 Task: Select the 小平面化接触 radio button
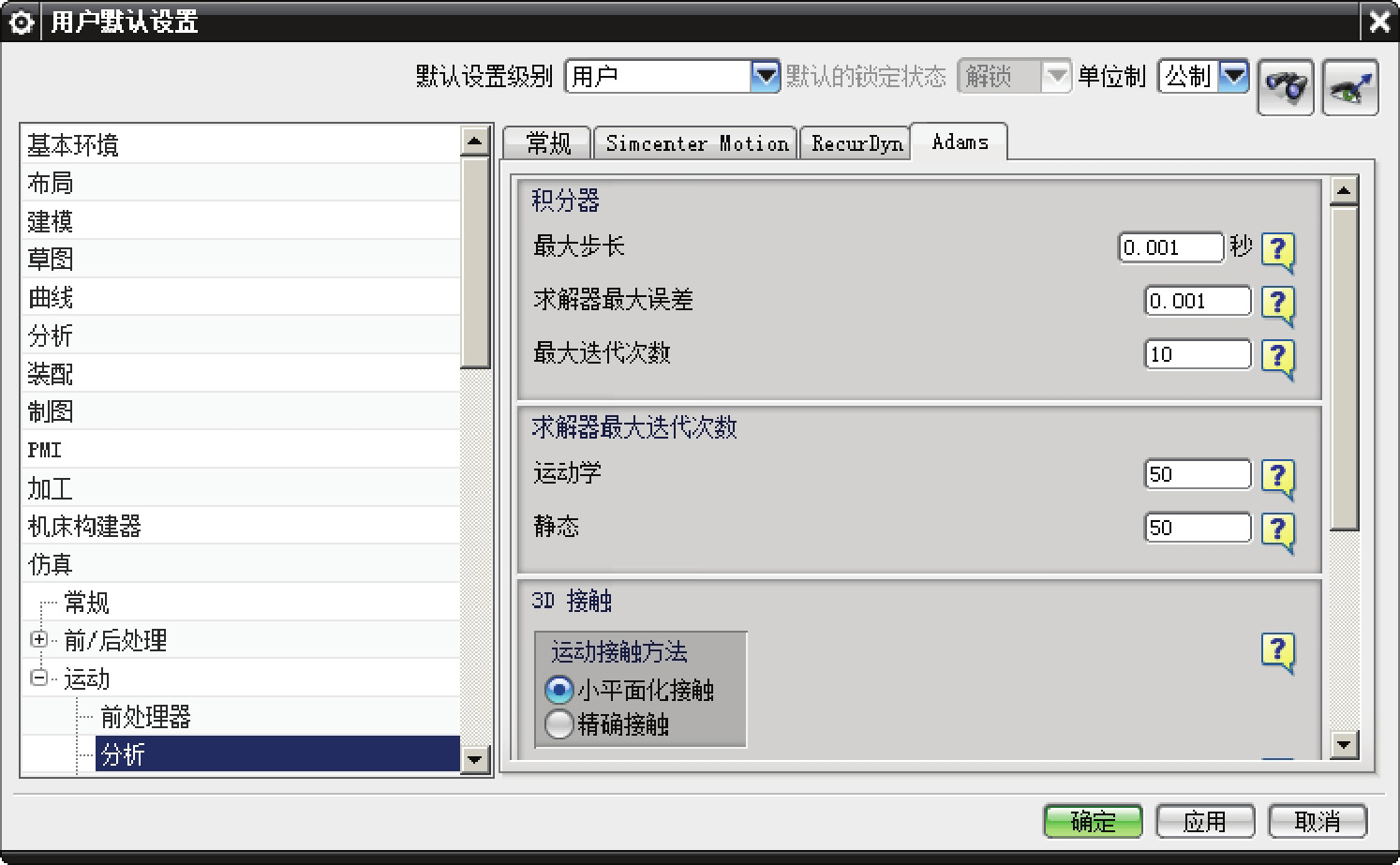(559, 691)
